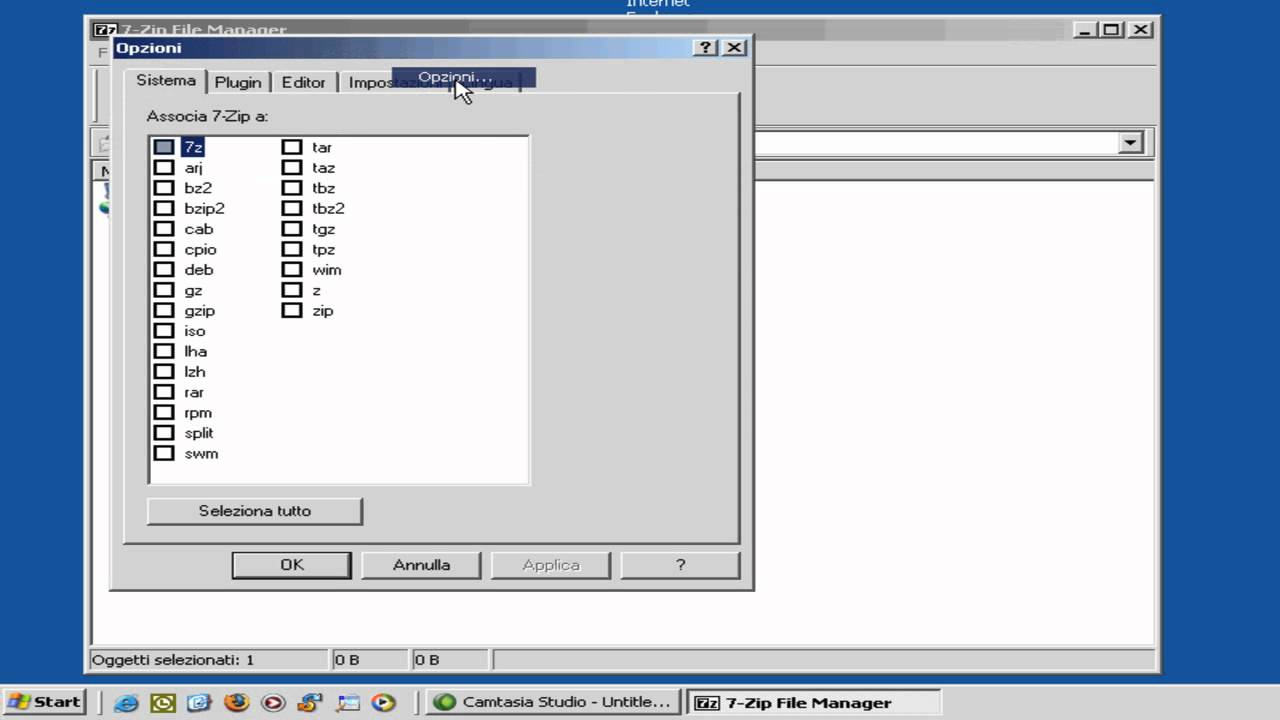This screenshot has height=720, width=1280.
Task: Enable the tgz file association
Action: [292, 229]
